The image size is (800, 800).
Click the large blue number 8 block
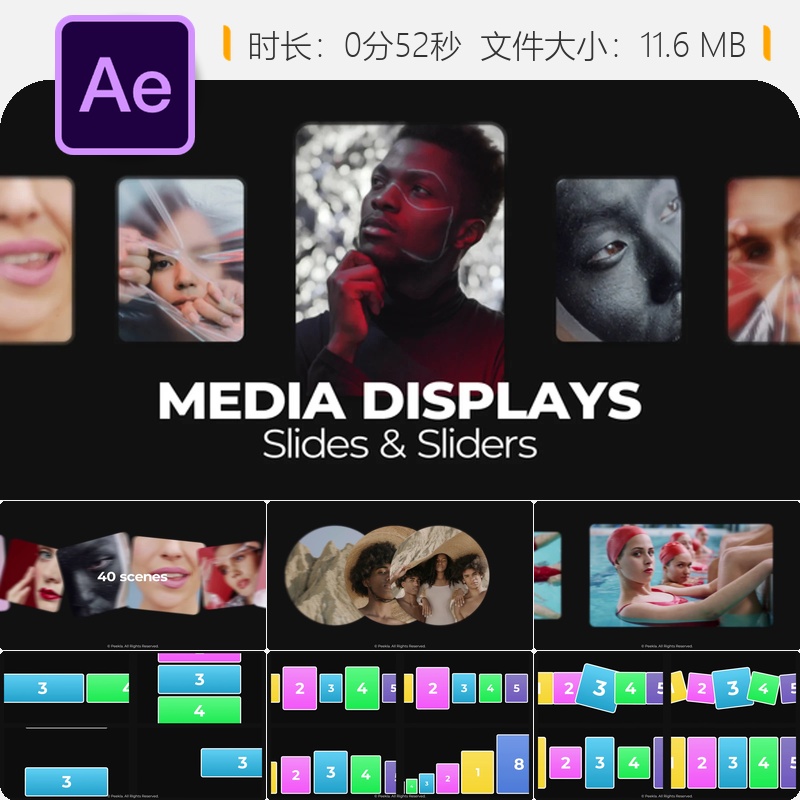[x=519, y=762]
